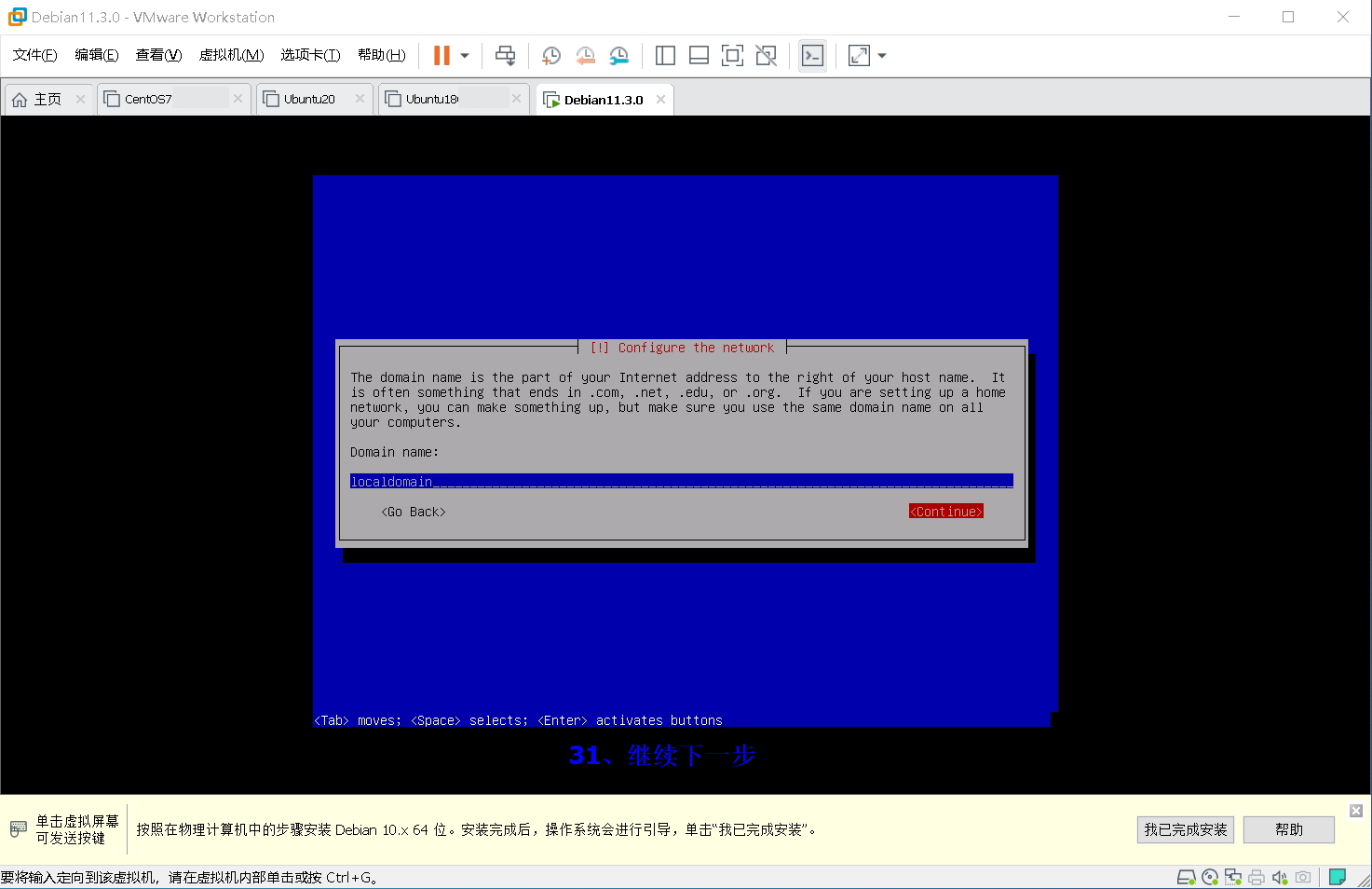This screenshot has height=889, width=1372.
Task: Switch to the 主页 home tab
Action: (48, 100)
